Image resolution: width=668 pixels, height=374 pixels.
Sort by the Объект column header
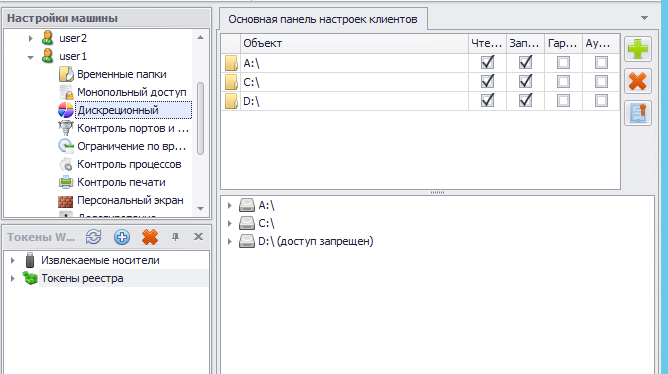pos(354,43)
